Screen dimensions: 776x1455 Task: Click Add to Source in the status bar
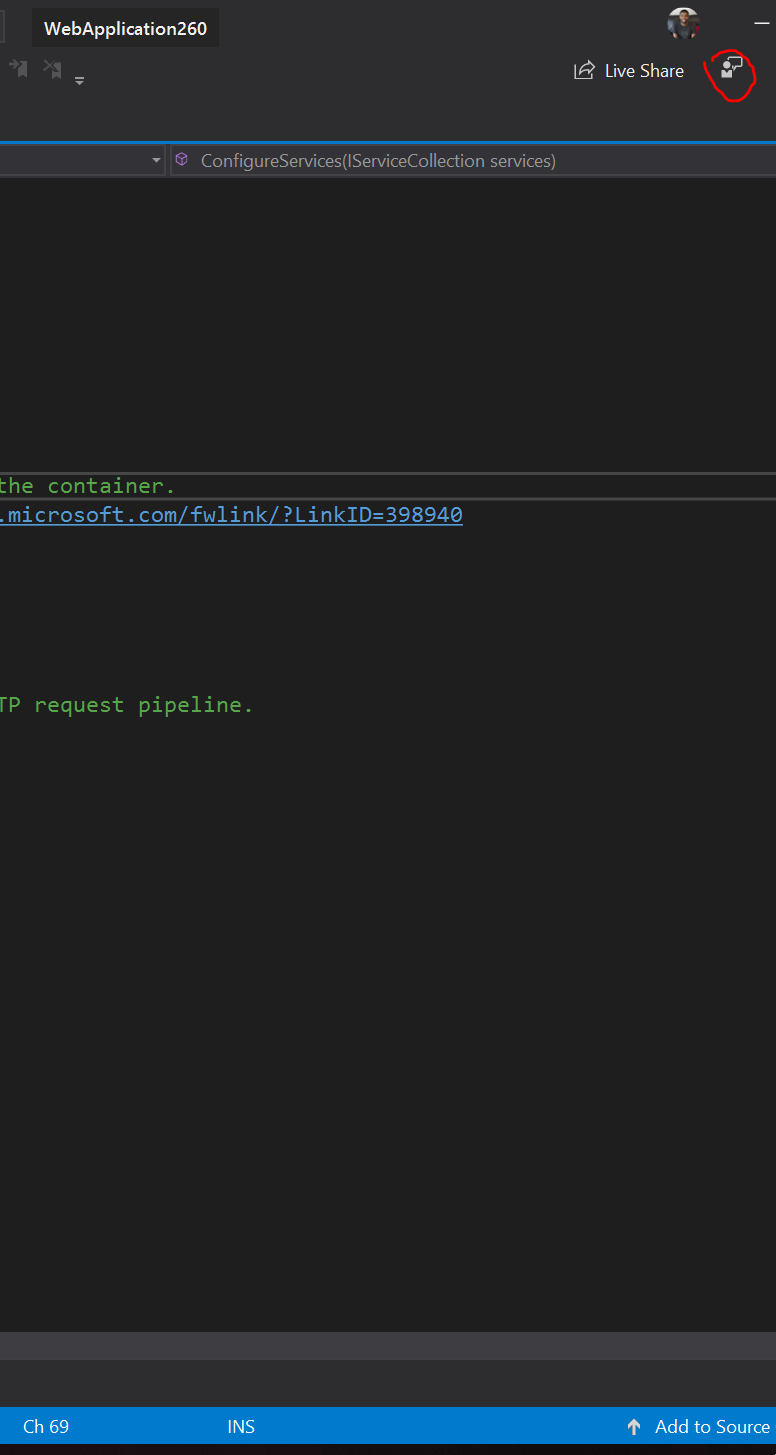tap(711, 1426)
